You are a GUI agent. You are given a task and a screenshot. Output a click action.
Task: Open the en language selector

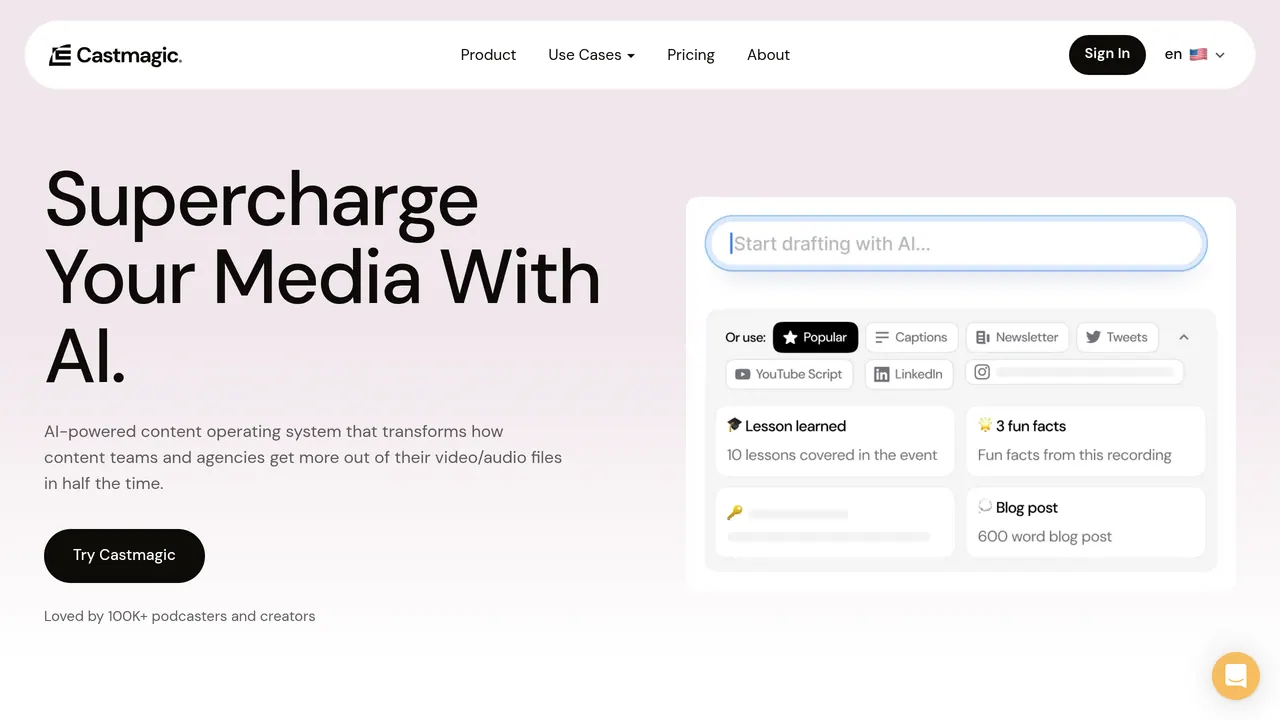pos(1195,54)
